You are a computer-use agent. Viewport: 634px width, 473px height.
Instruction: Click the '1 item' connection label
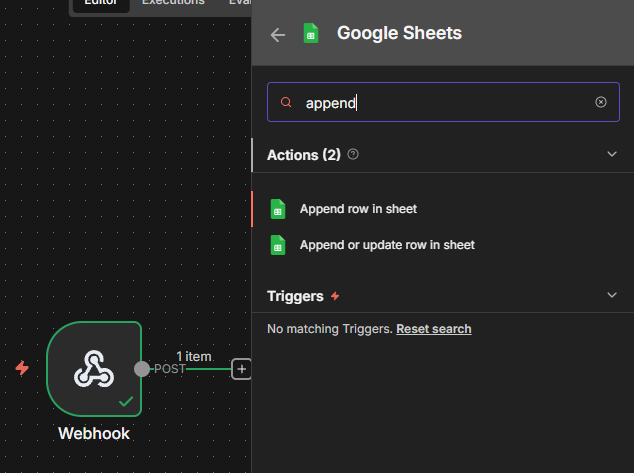click(x=194, y=356)
